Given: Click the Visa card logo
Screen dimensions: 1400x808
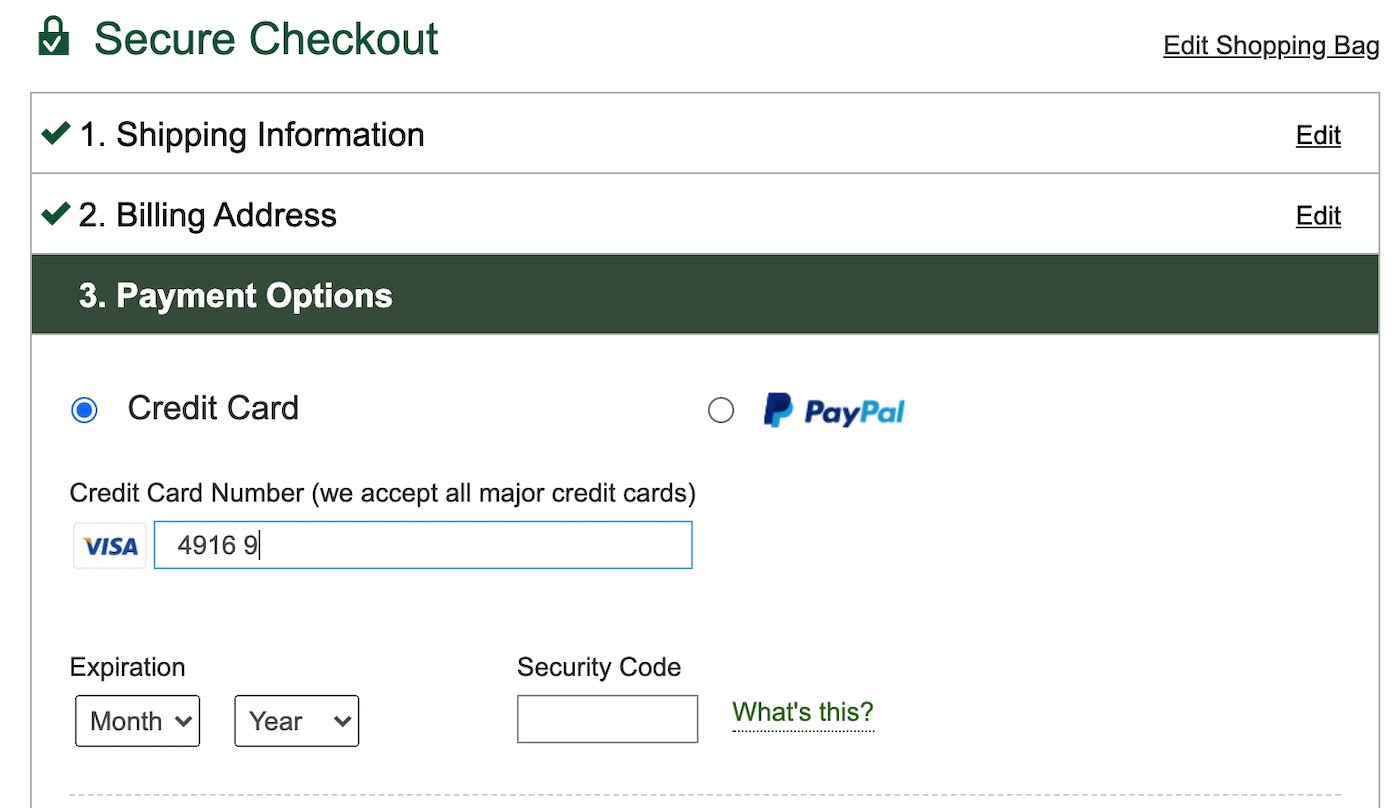Looking at the screenshot, I should pos(109,545).
